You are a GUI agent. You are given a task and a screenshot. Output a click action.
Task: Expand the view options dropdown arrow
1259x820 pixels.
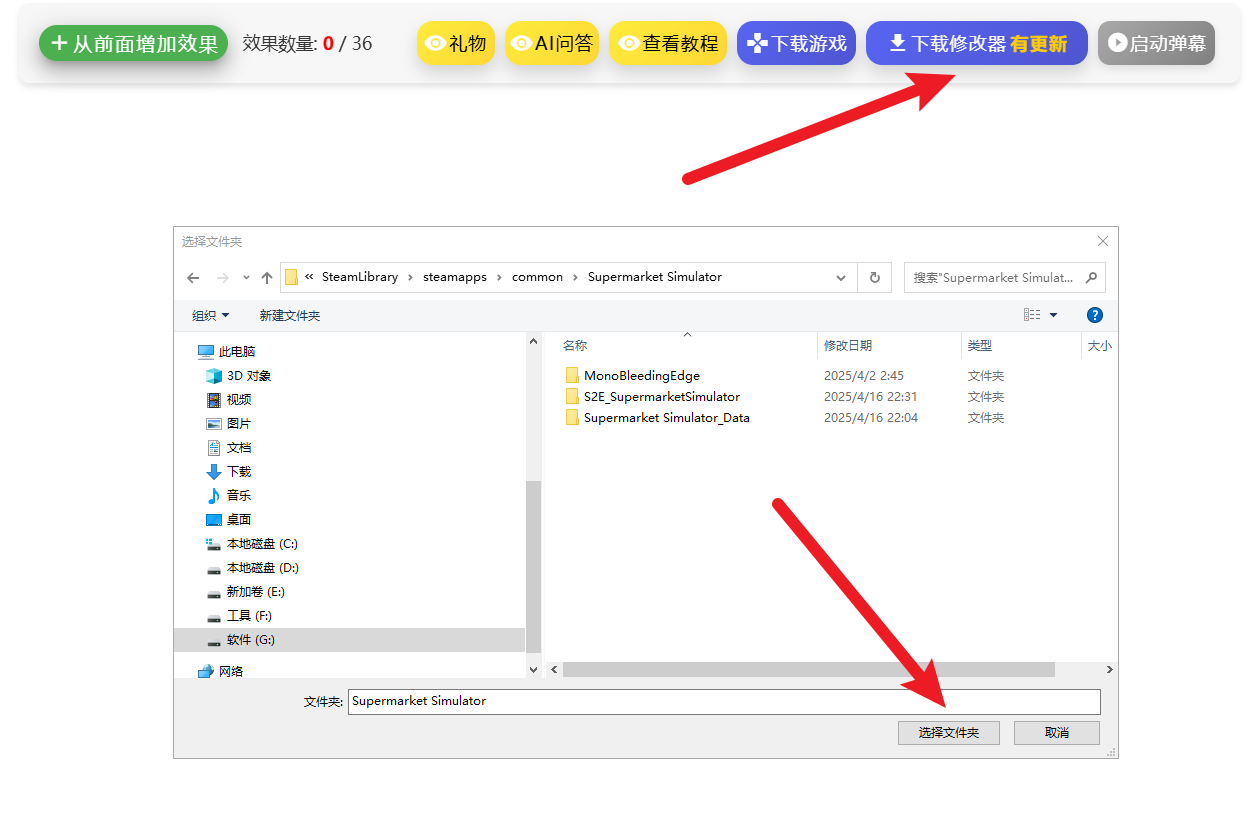pyautogui.click(x=1053, y=316)
